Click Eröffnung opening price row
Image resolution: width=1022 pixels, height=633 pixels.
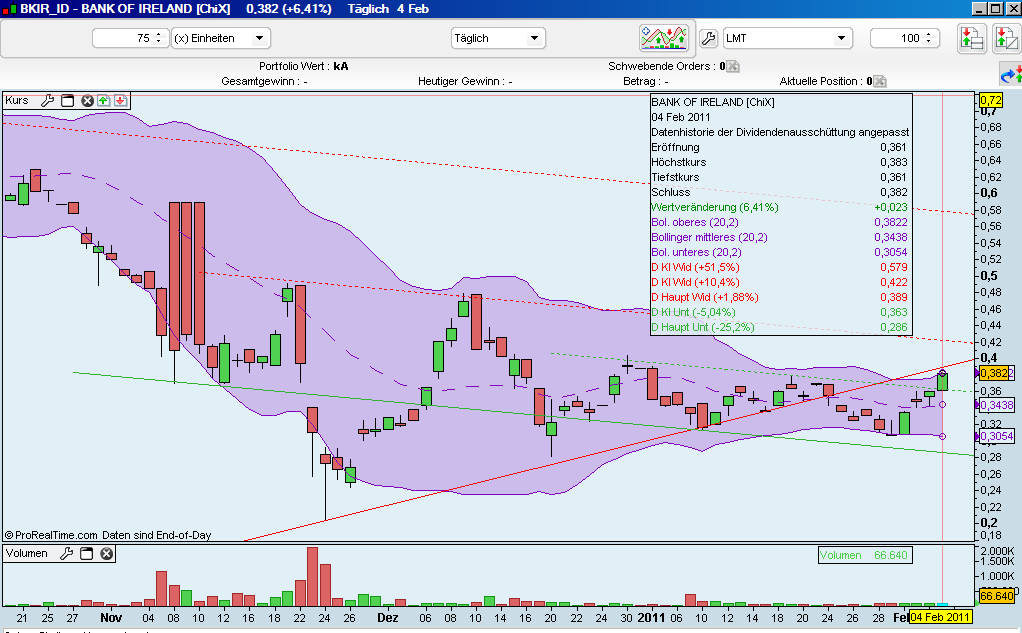point(780,147)
